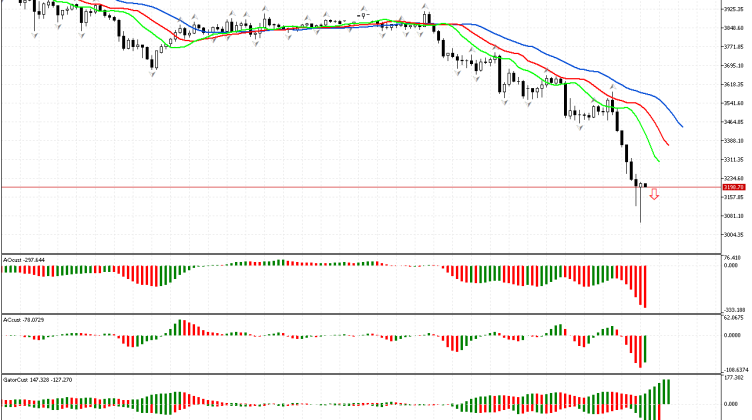
Task: Click the 3004.35 price scale label
Action: (735, 235)
